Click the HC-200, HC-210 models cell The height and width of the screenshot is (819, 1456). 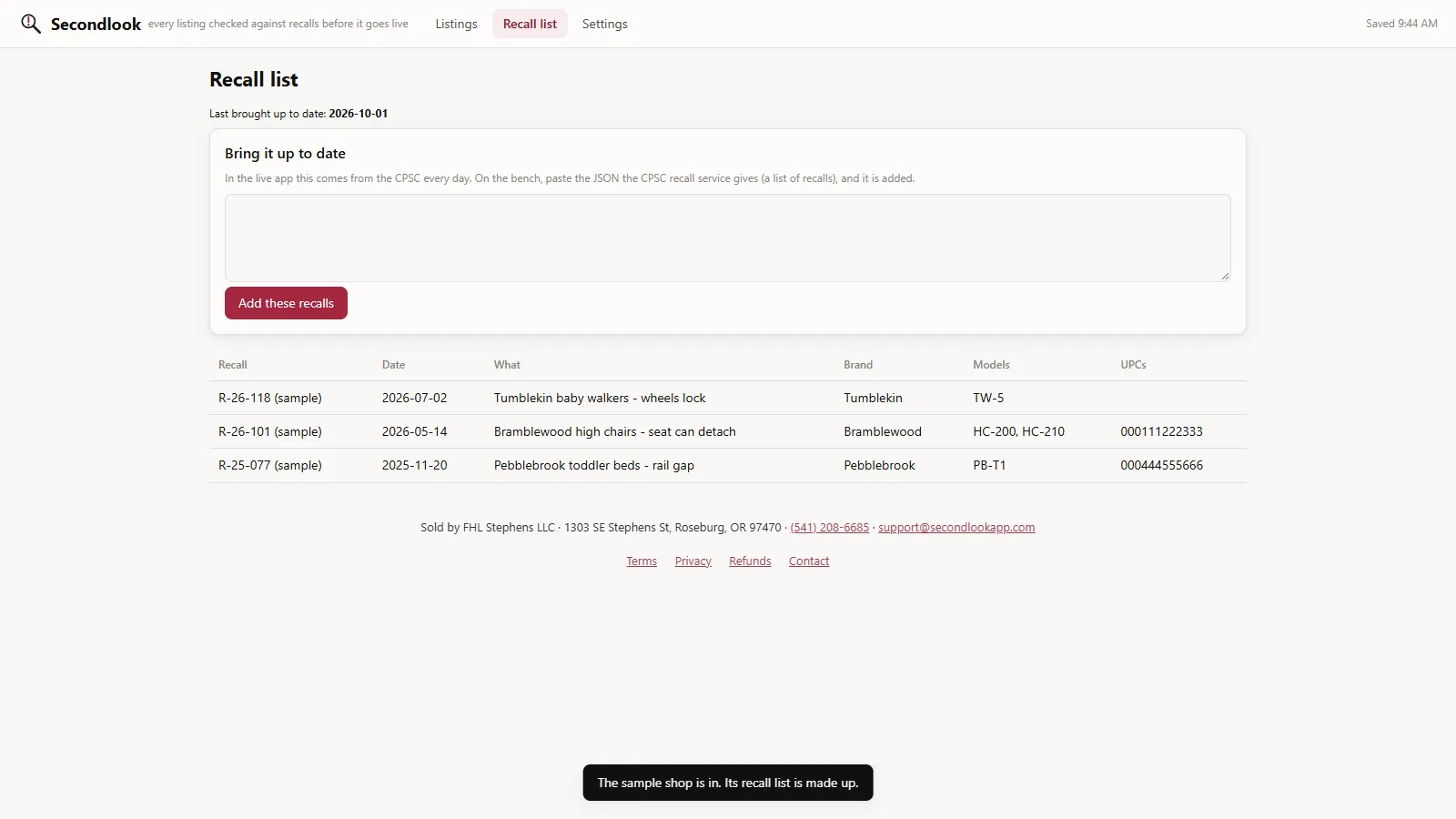pos(1018,431)
